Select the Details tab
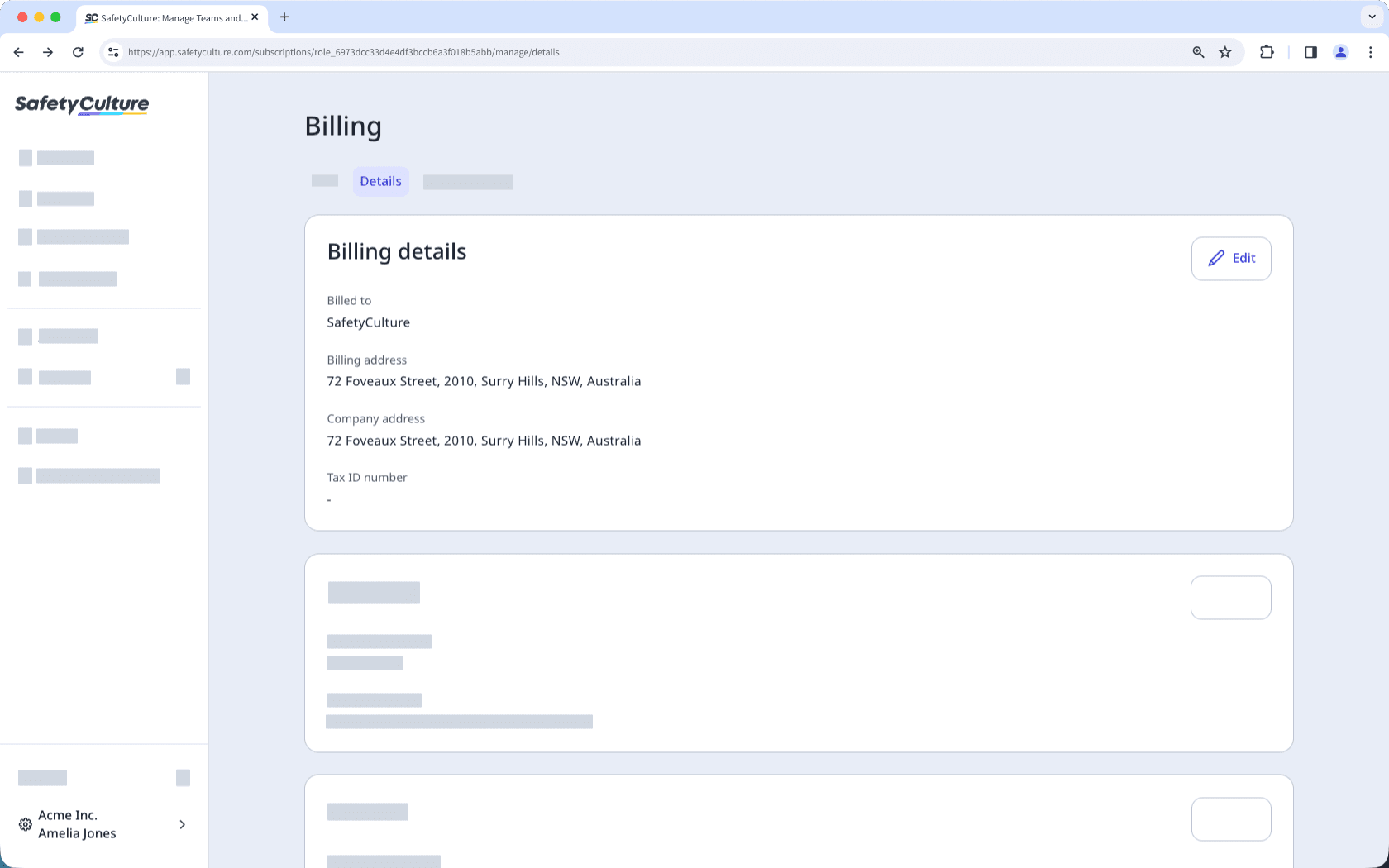The height and width of the screenshot is (868, 1389). click(x=380, y=180)
